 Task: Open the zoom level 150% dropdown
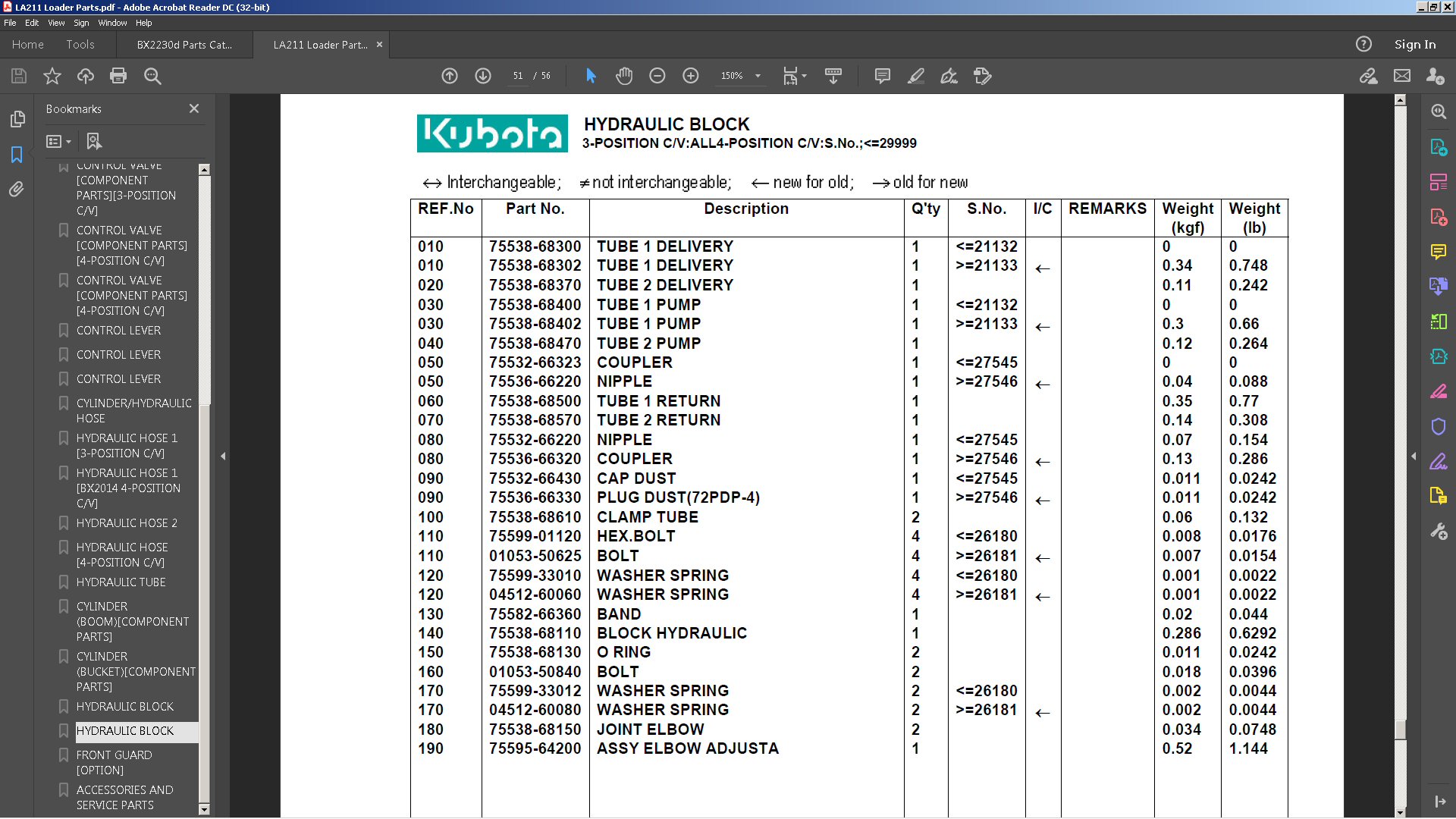point(758,76)
